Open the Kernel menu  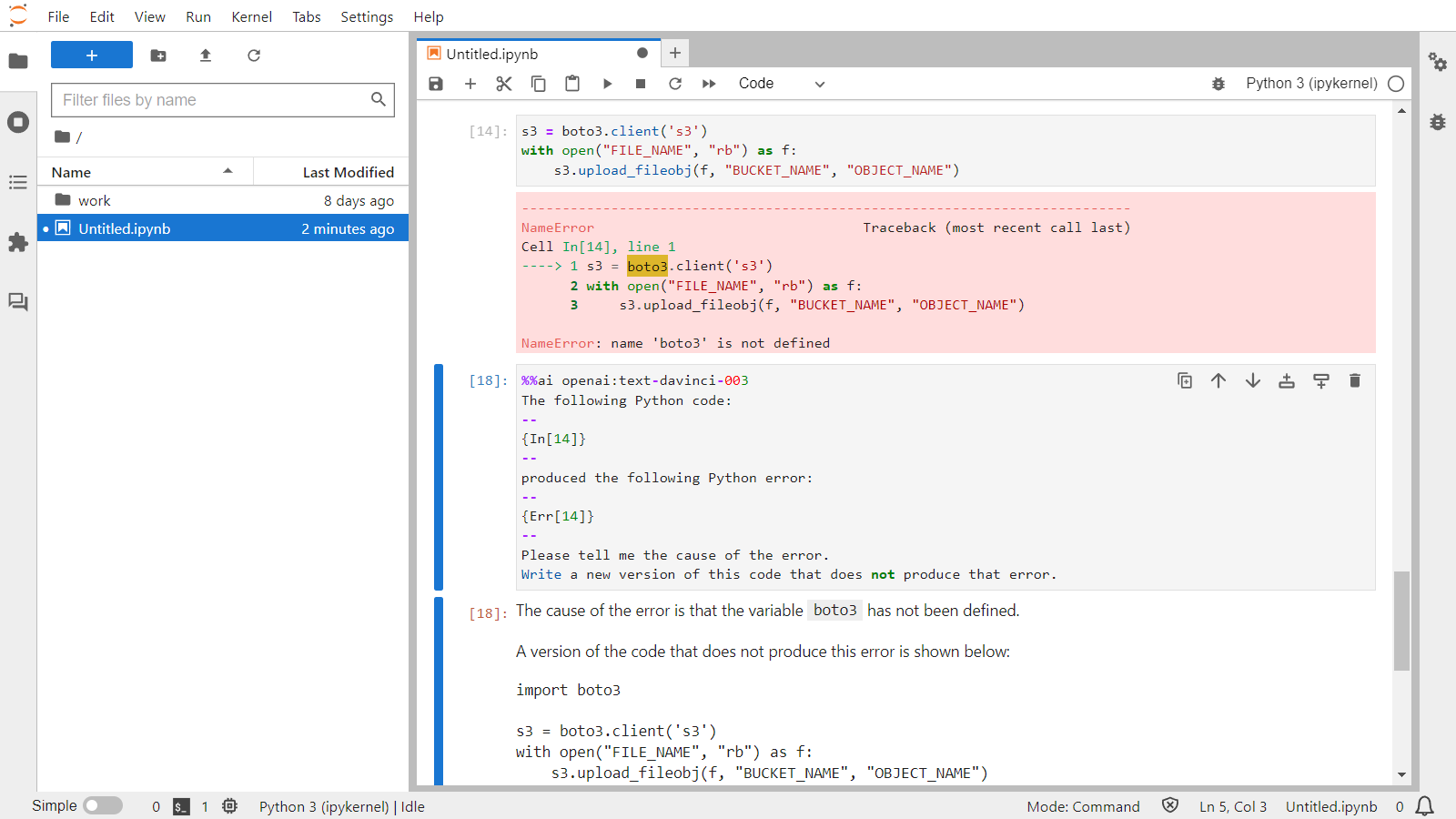pos(251,16)
